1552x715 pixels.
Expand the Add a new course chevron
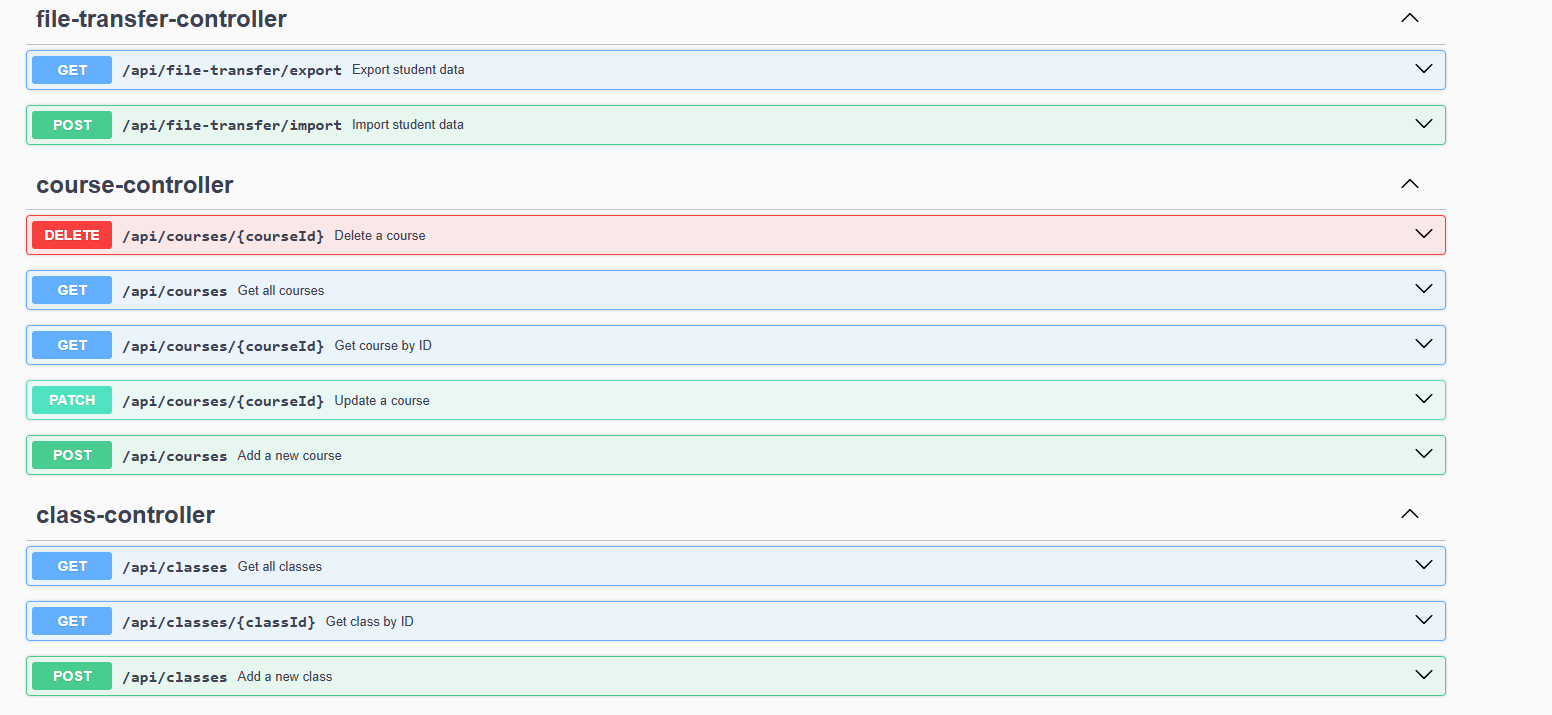pos(1424,454)
